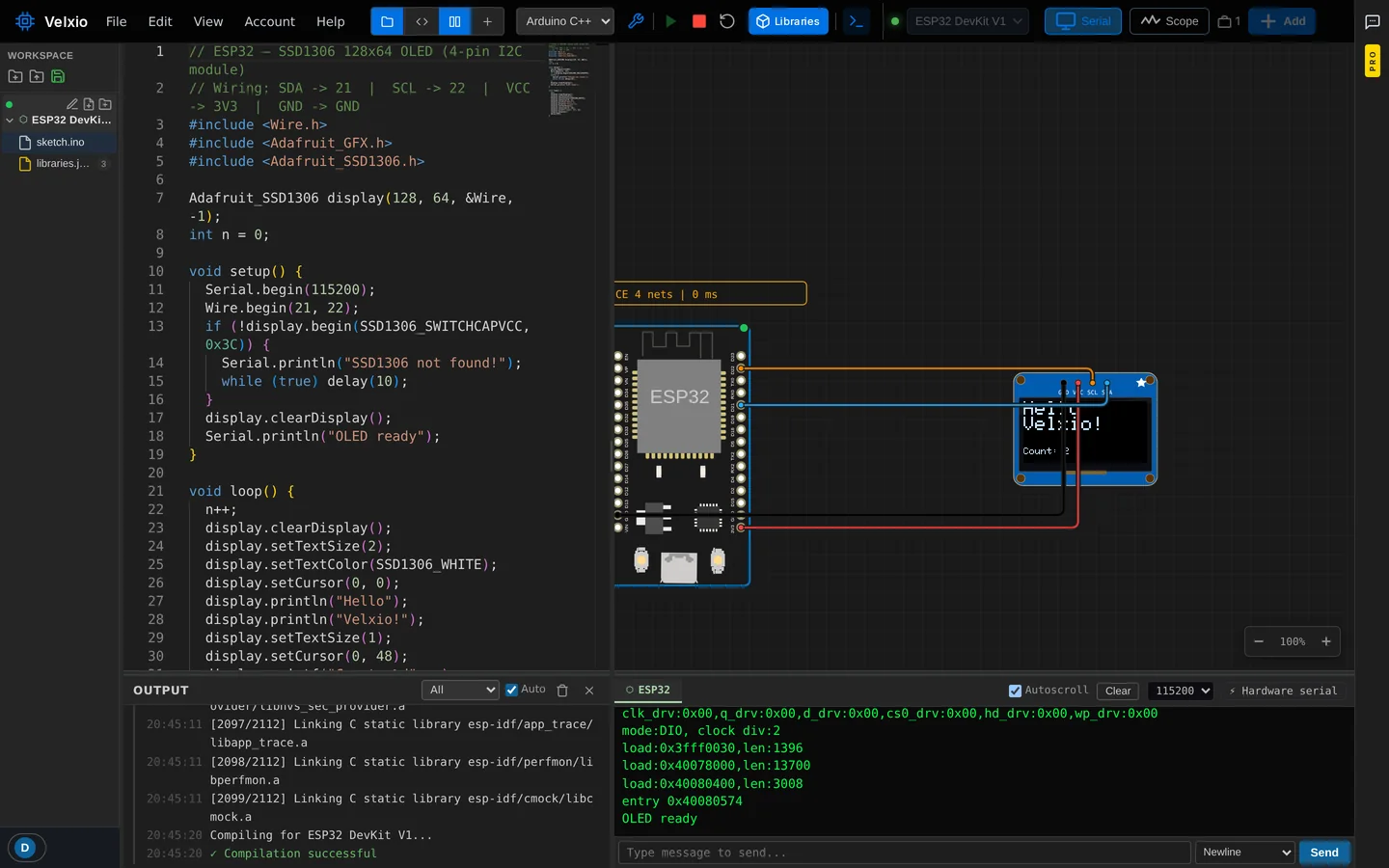The image size is (1389, 868).
Task: Clear output with trash icon
Action: 562,691
